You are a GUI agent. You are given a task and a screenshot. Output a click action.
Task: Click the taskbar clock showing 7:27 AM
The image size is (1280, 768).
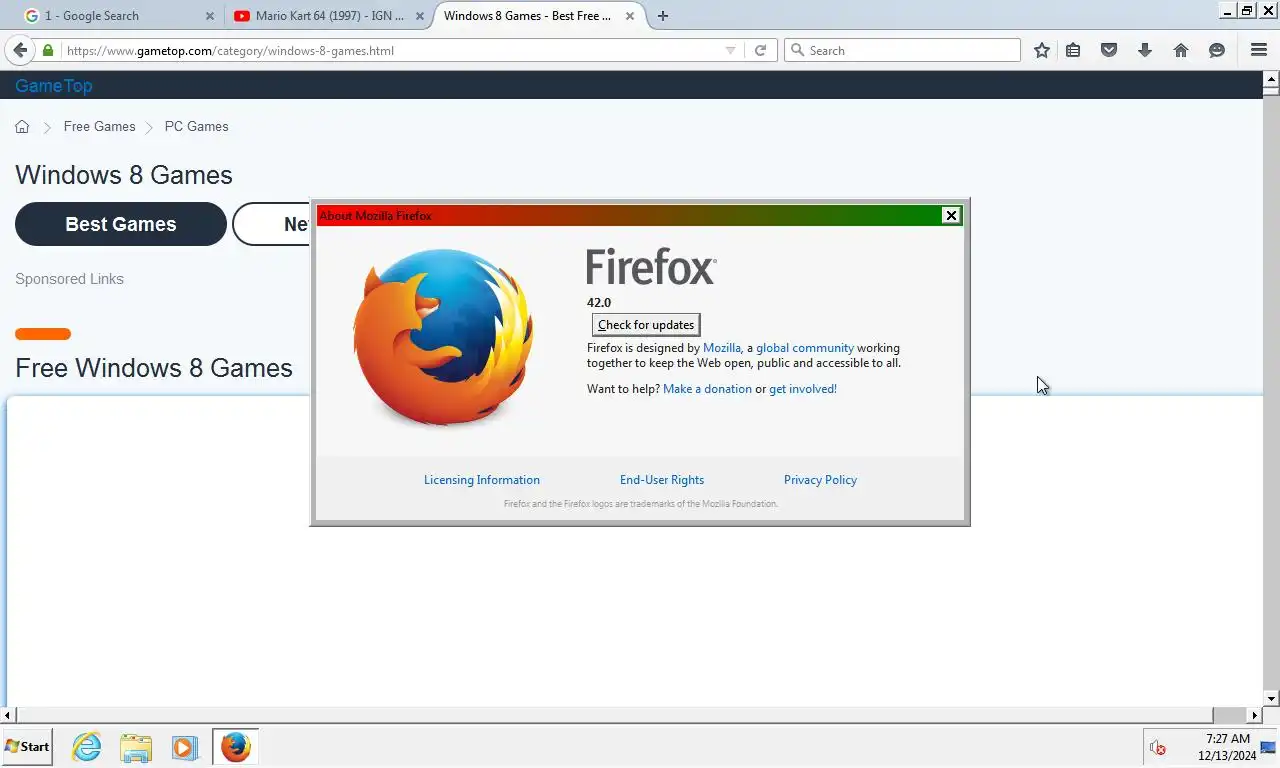click(x=1225, y=739)
